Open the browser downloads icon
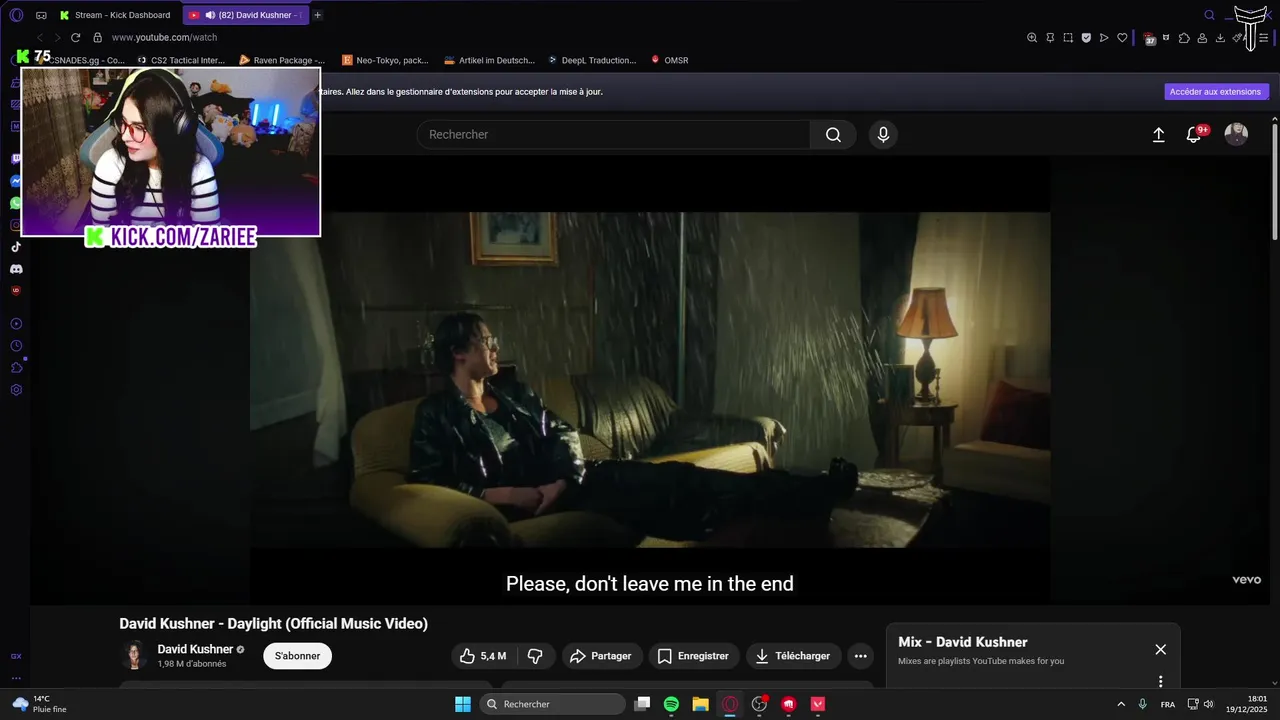Viewport: 1280px width, 720px height. (x=1220, y=38)
